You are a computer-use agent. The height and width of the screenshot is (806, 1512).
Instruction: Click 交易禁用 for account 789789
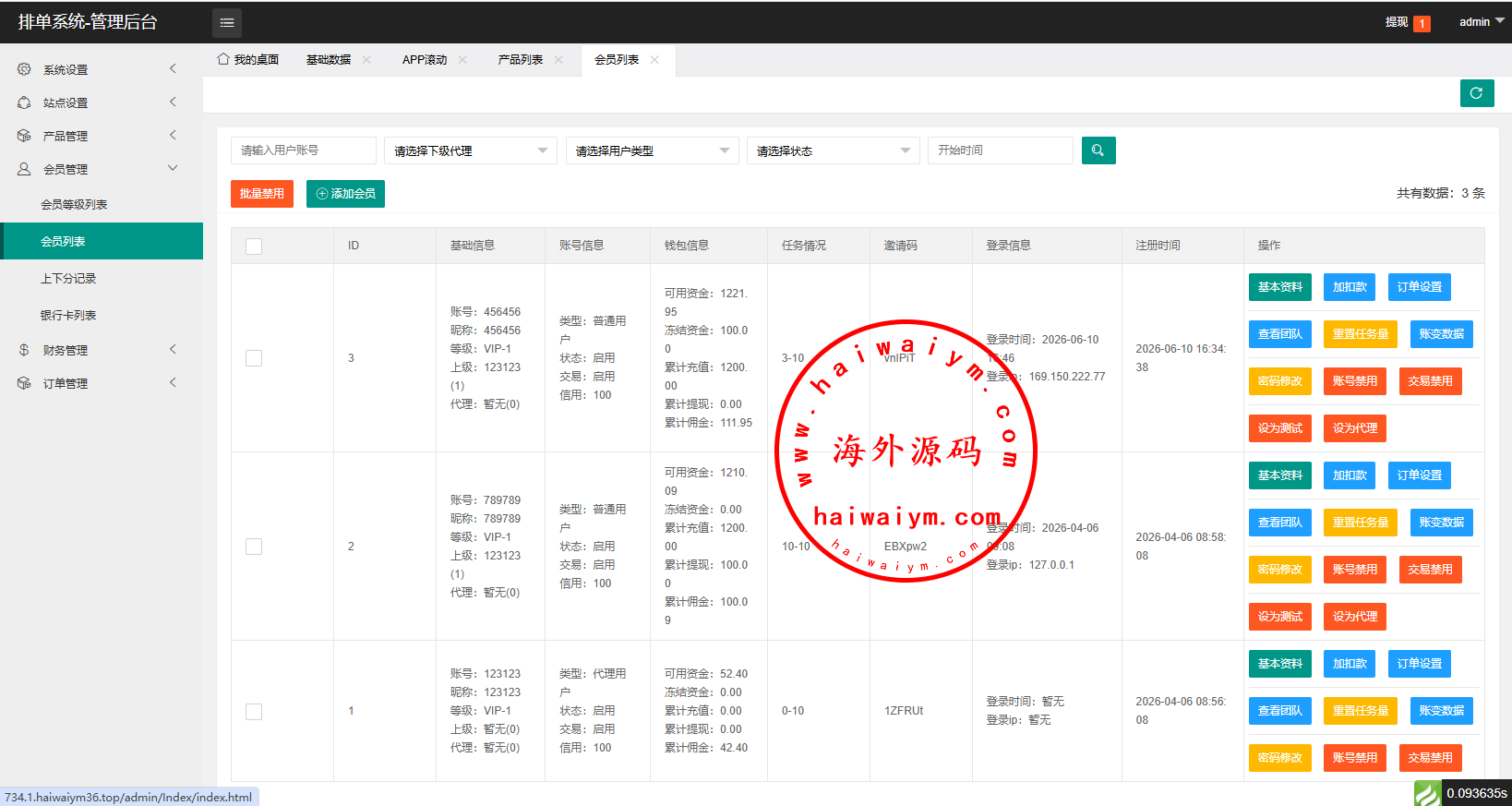coord(1431,570)
